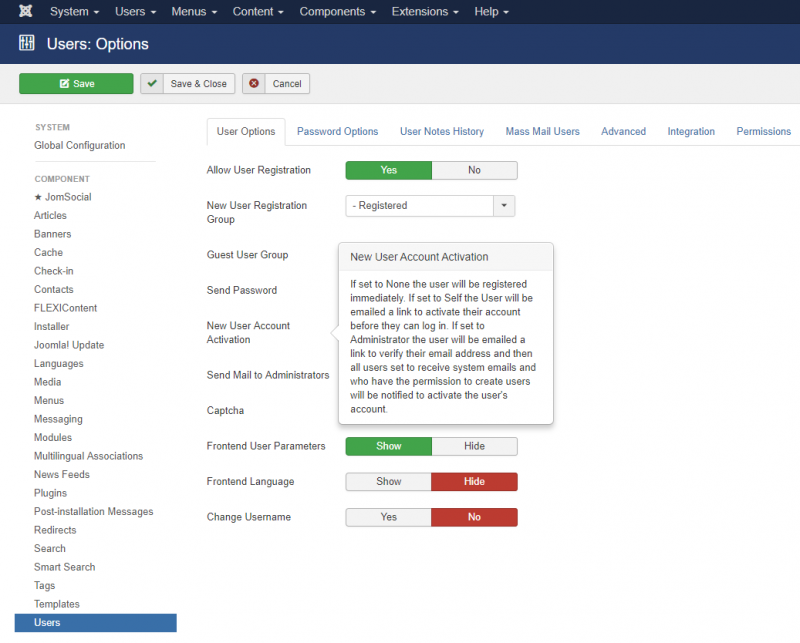
Task: Expand the Extensions menu
Action: coord(427,12)
